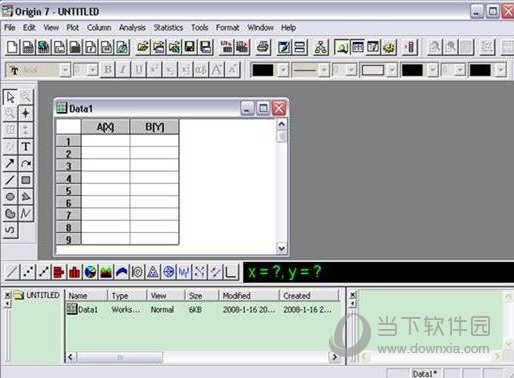Open the Analysis menu

point(132,28)
